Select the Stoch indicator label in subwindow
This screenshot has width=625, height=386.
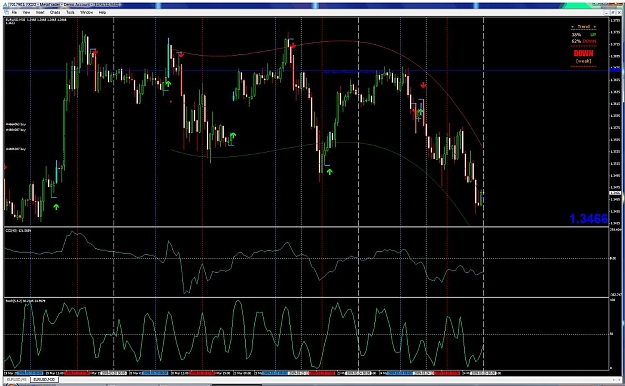click(25, 301)
